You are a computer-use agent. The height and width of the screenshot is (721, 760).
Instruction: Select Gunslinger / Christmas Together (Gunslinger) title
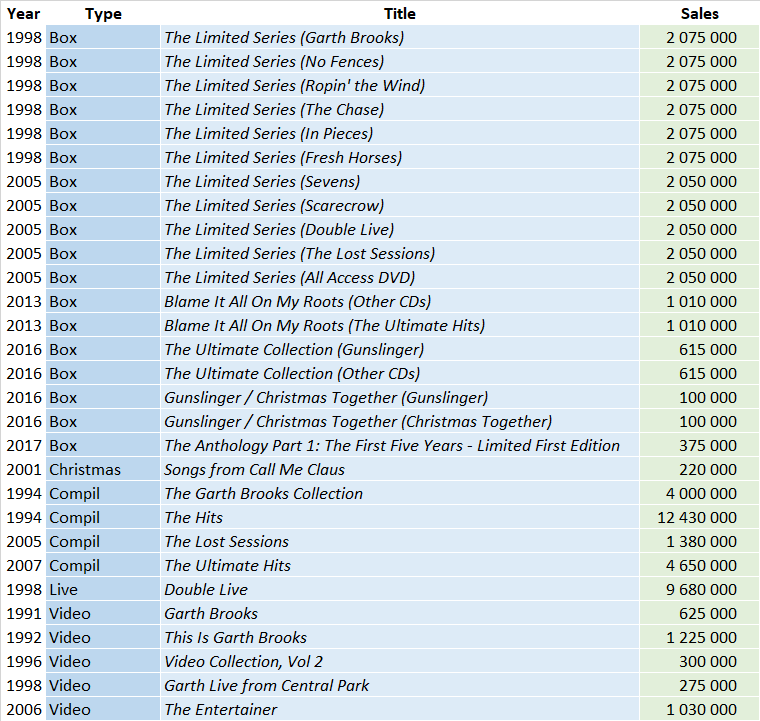[326, 398]
